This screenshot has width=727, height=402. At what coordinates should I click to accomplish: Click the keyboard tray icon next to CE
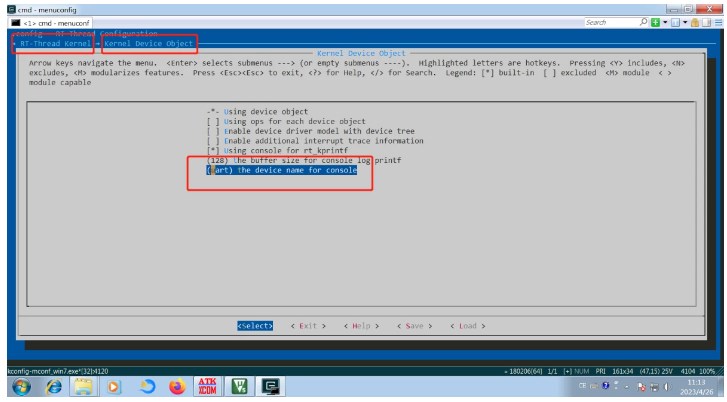594,386
